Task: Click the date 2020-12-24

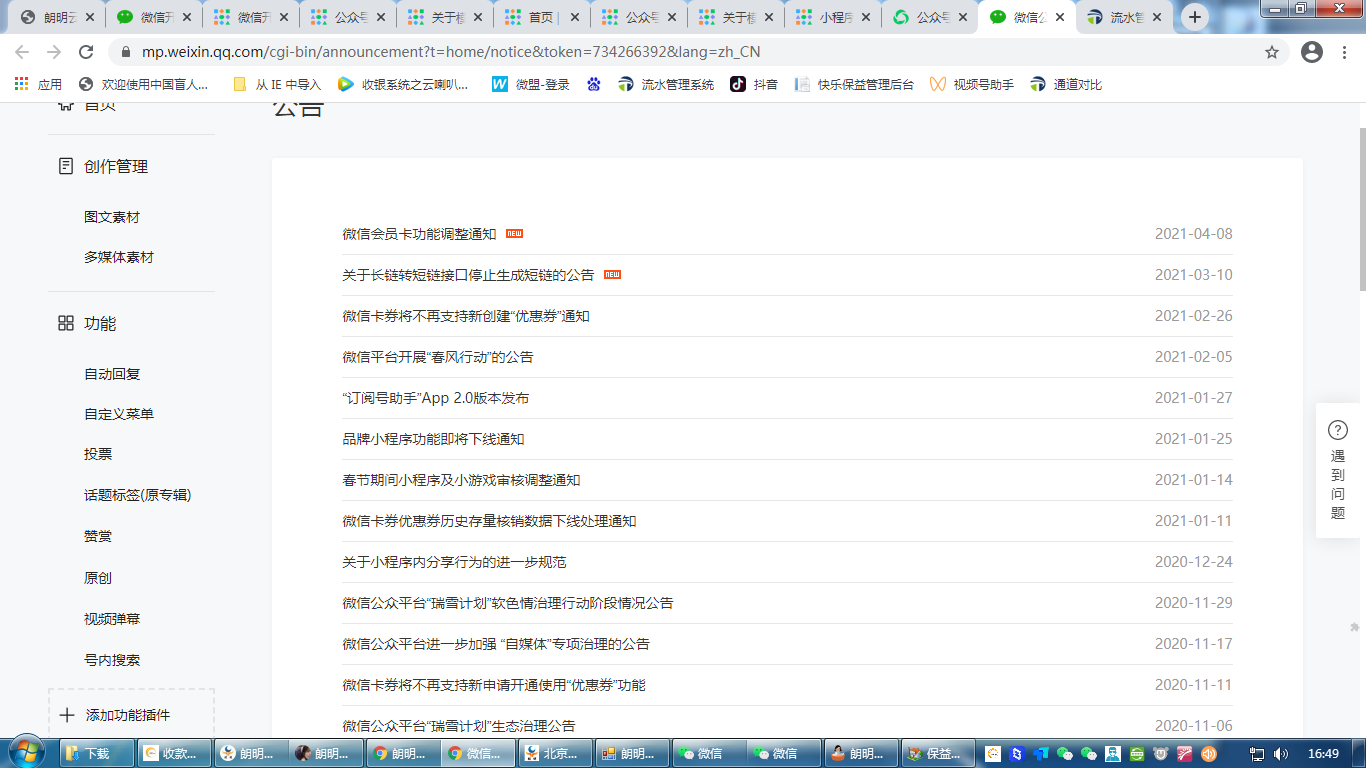Action: pos(1194,562)
